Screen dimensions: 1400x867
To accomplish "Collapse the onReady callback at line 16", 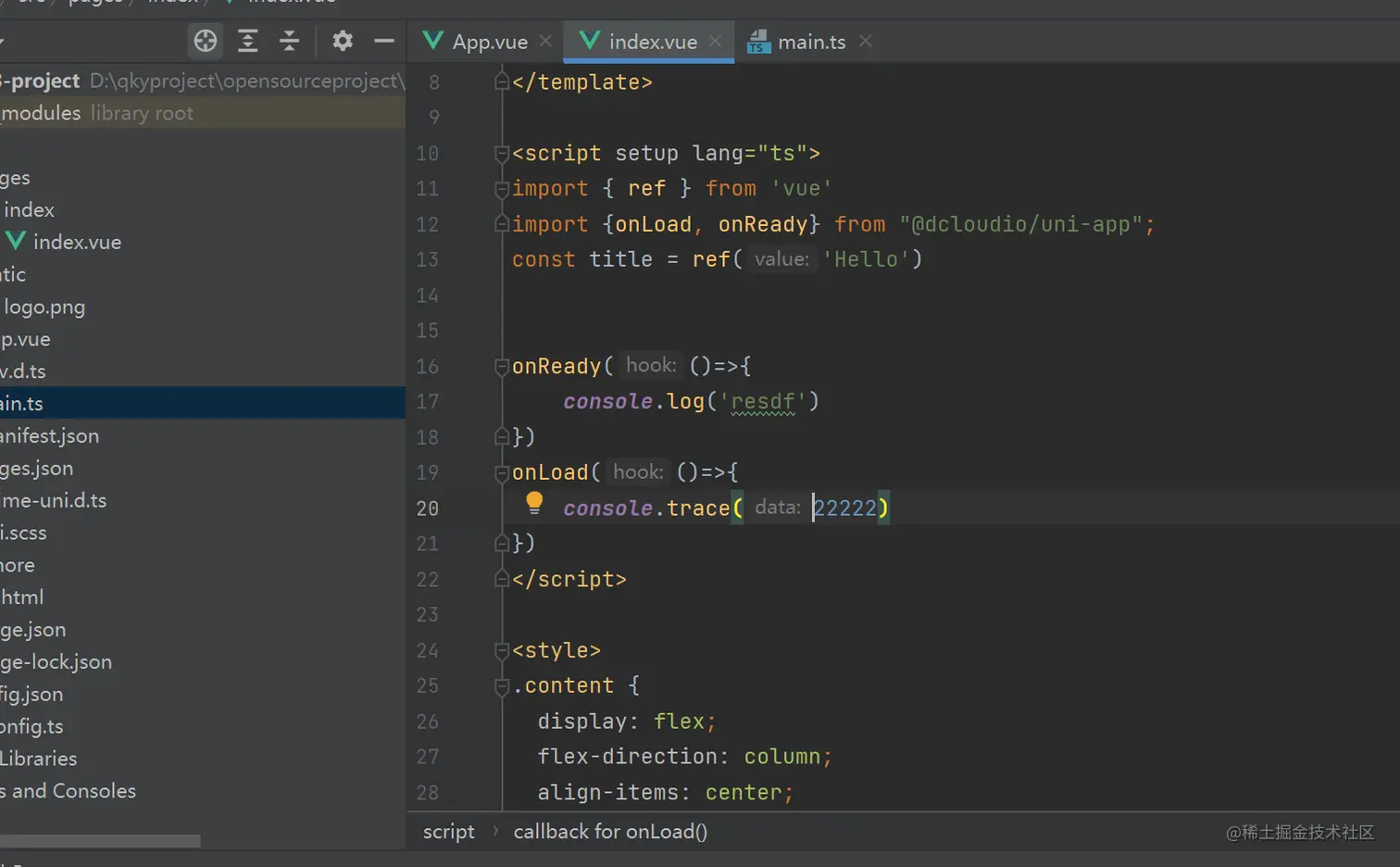I will [502, 367].
